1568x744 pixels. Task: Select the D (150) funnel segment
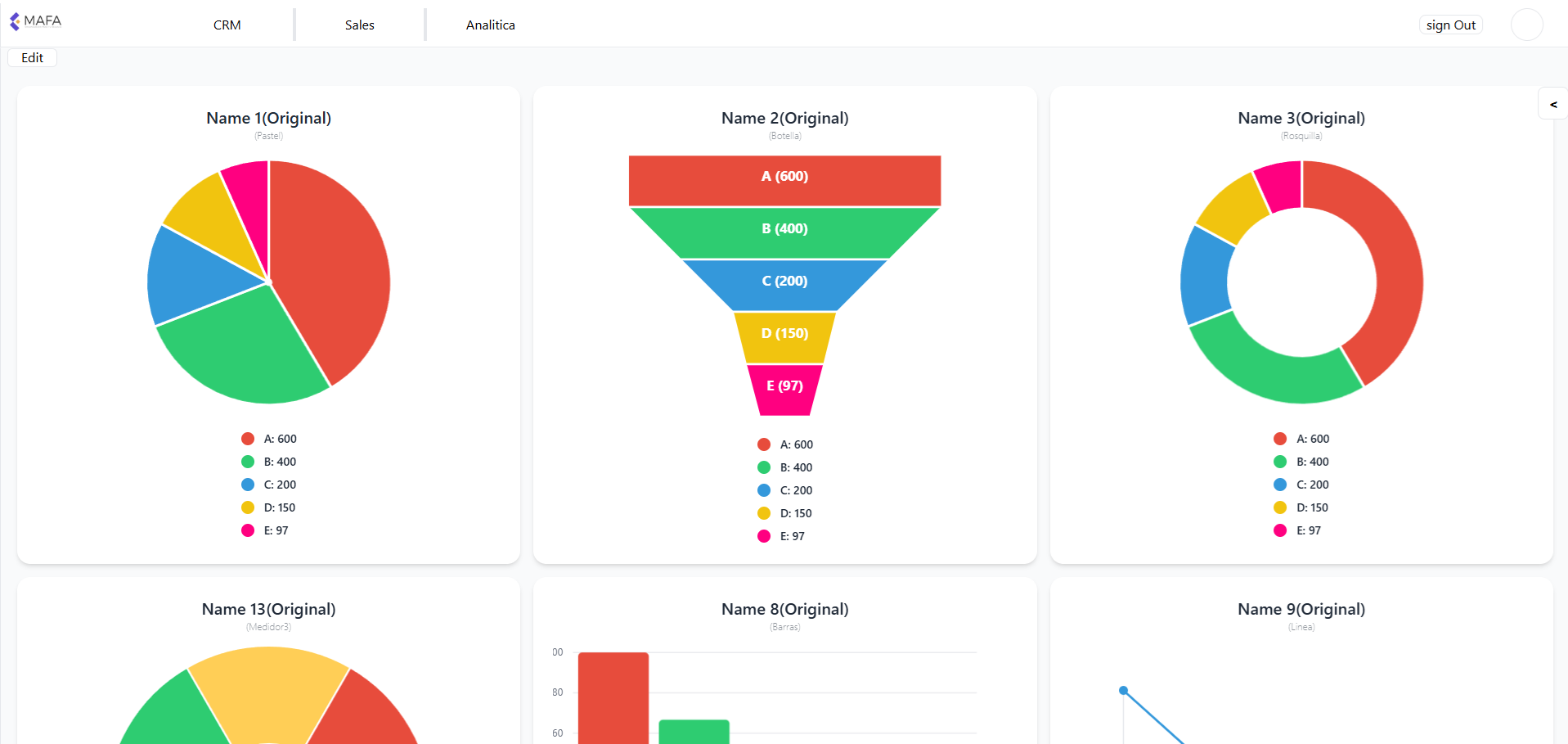click(x=784, y=337)
